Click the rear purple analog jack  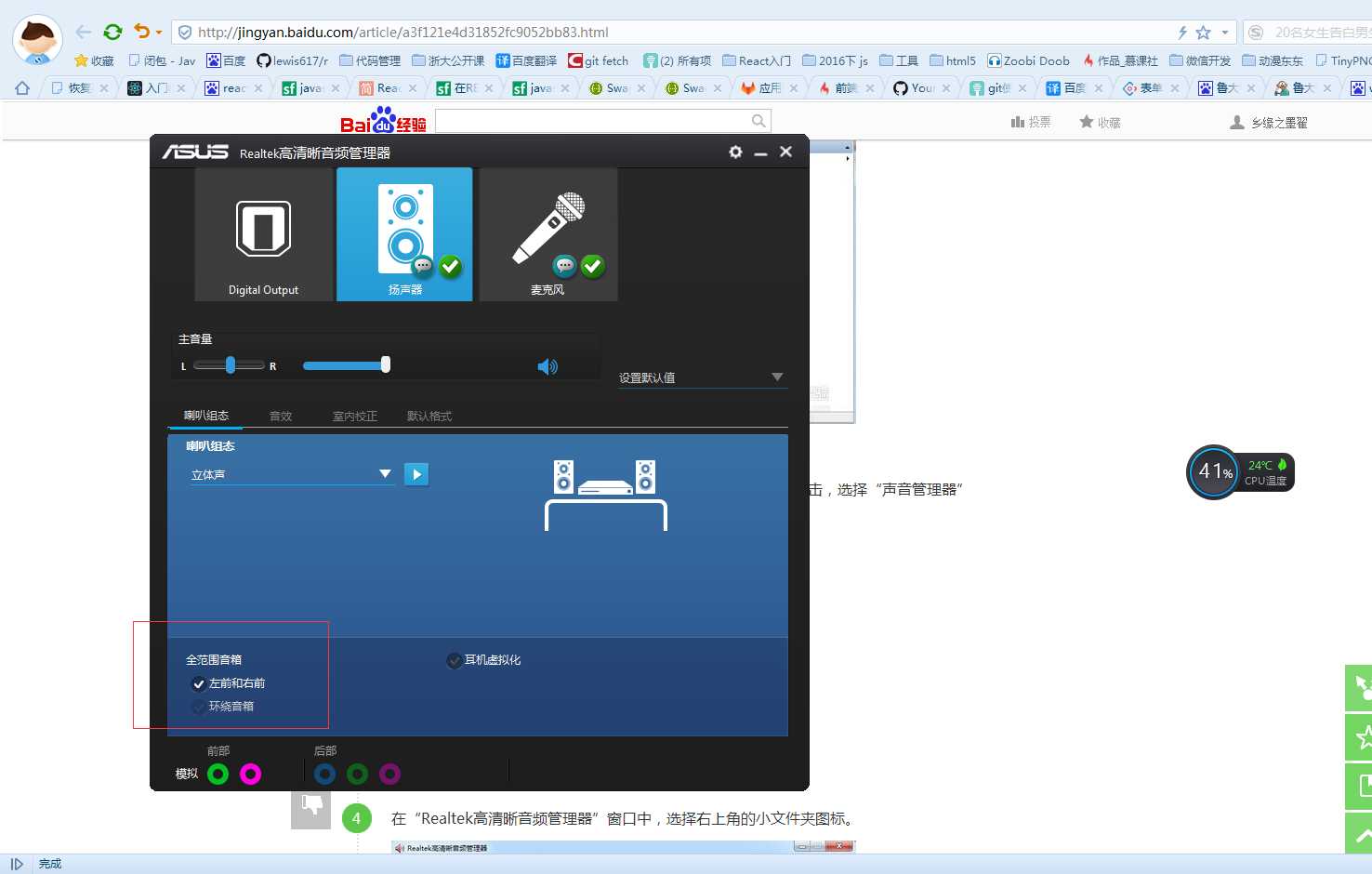(x=389, y=774)
